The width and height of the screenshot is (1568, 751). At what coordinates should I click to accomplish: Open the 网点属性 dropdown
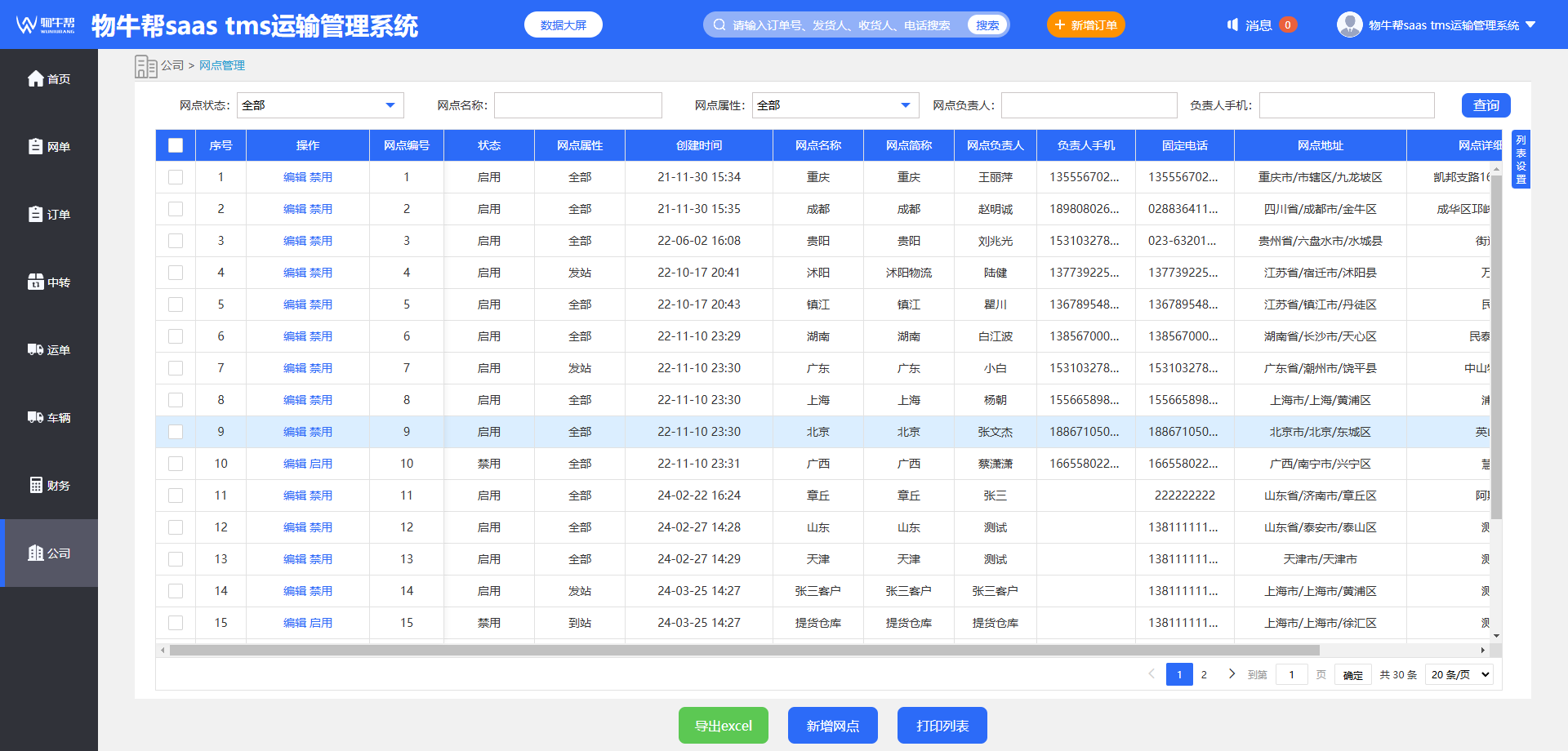(x=835, y=105)
